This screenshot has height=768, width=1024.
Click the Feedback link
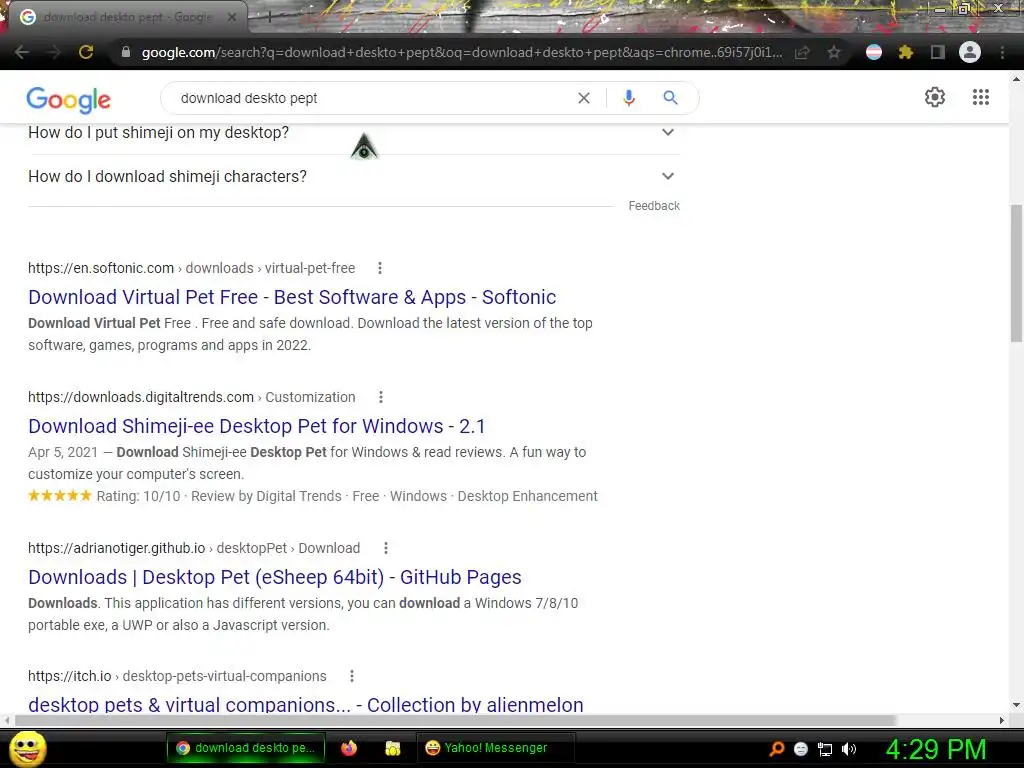pos(654,206)
